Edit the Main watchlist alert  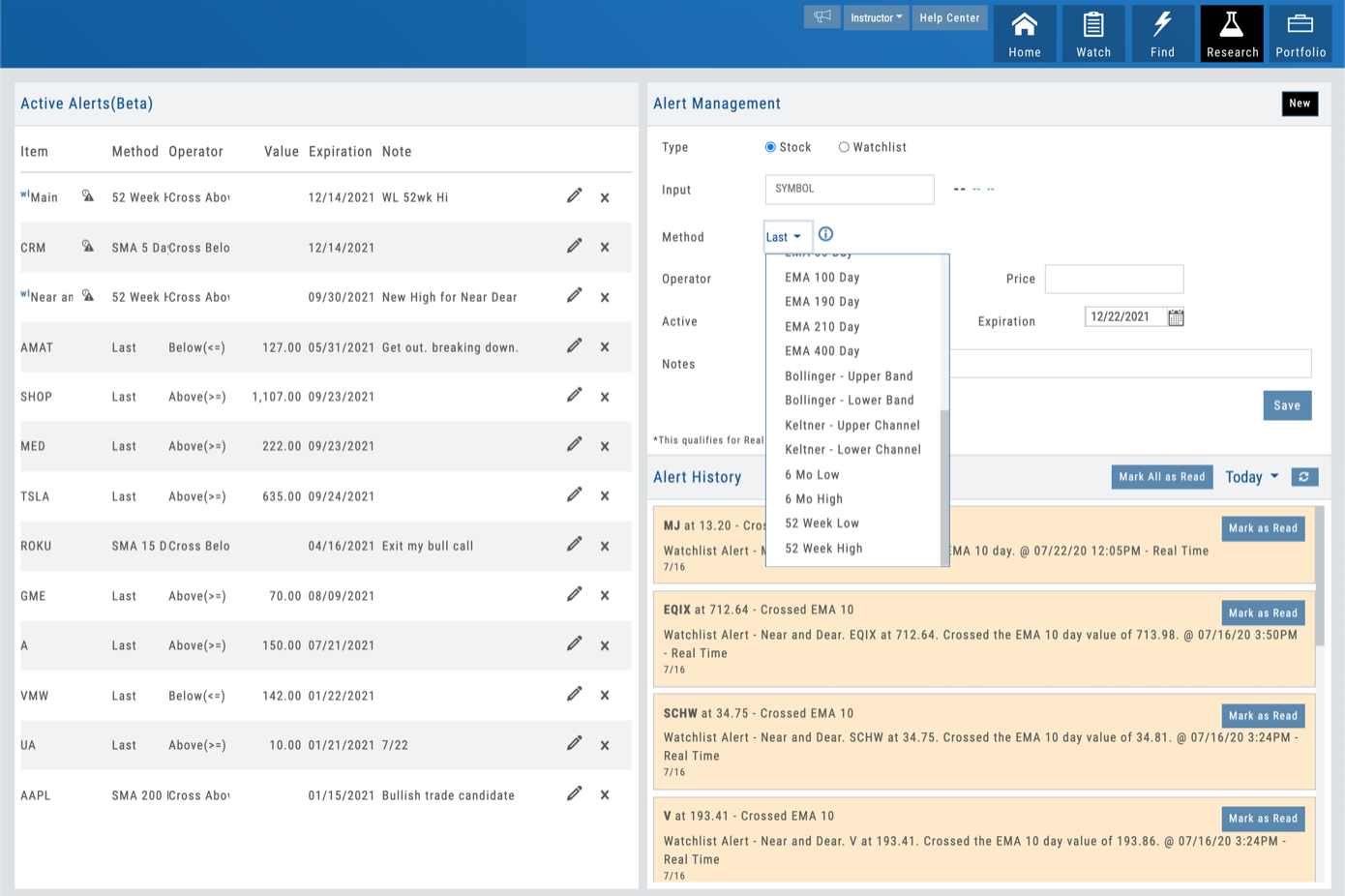[575, 195]
